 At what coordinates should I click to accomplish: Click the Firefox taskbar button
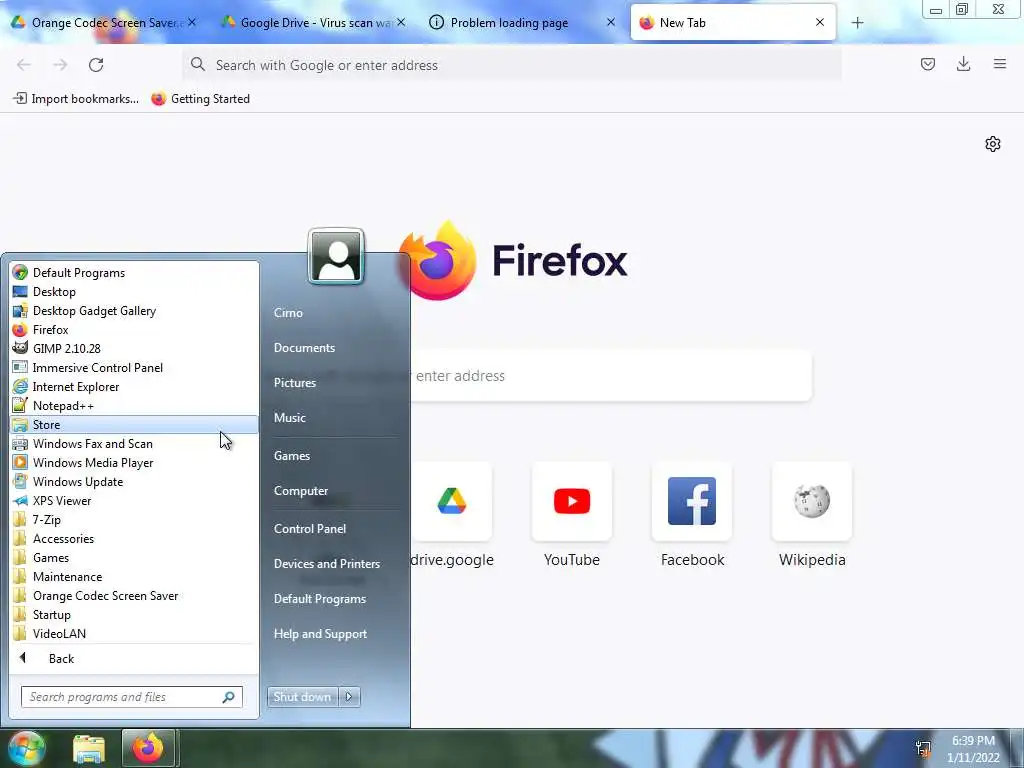tap(148, 748)
